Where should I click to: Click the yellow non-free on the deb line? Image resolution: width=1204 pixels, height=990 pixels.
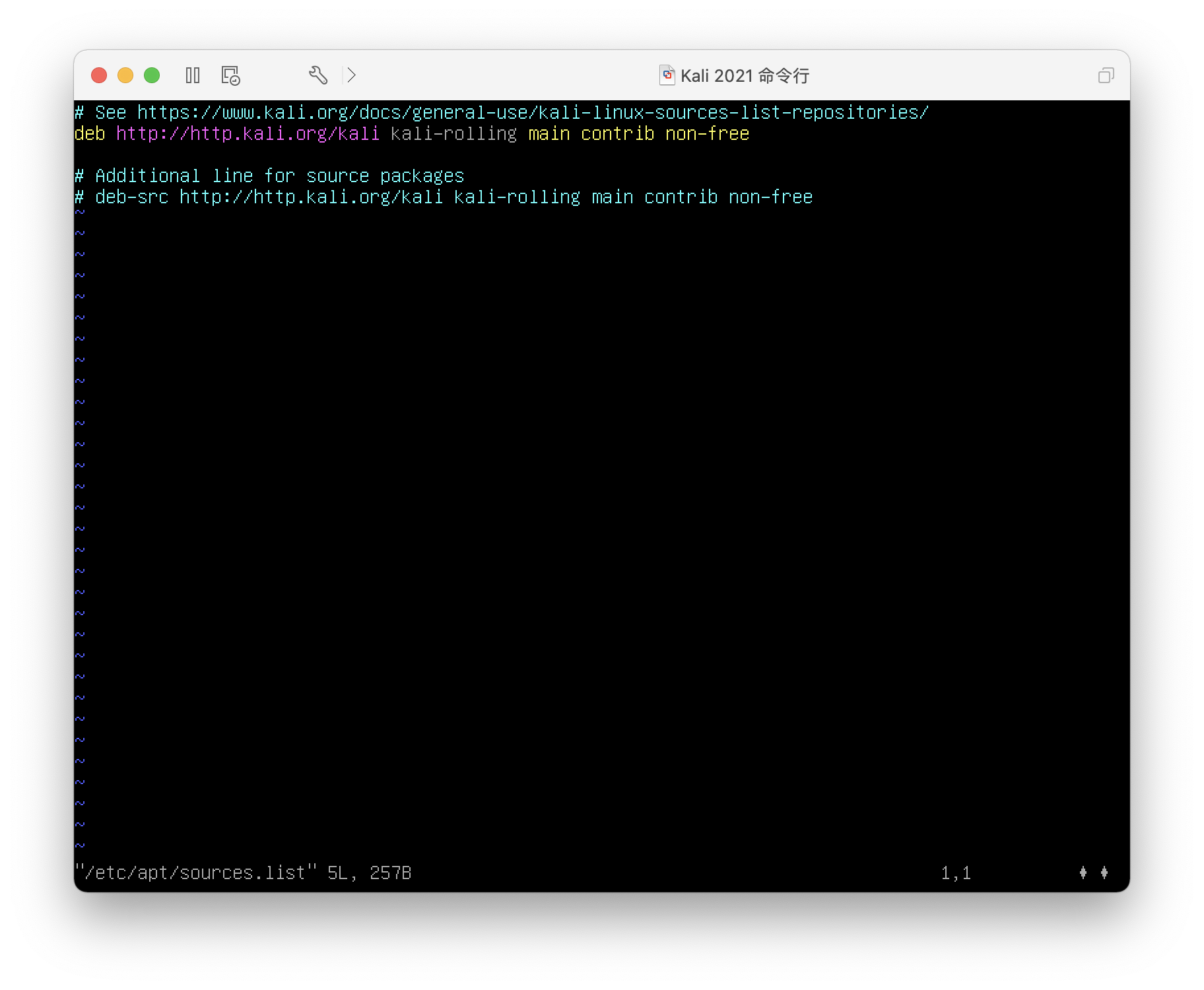(x=708, y=134)
